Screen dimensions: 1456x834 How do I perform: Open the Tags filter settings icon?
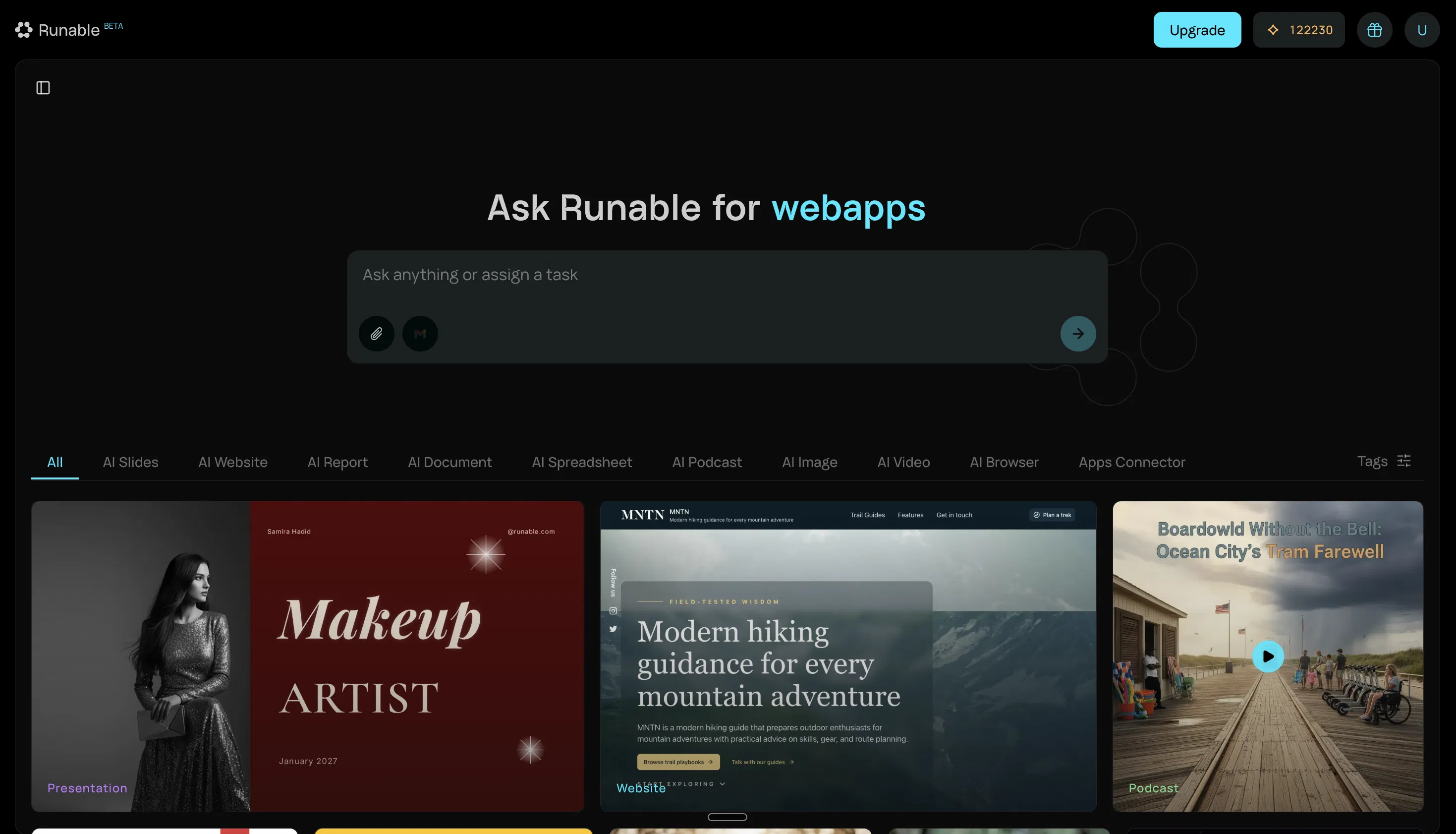1403,461
